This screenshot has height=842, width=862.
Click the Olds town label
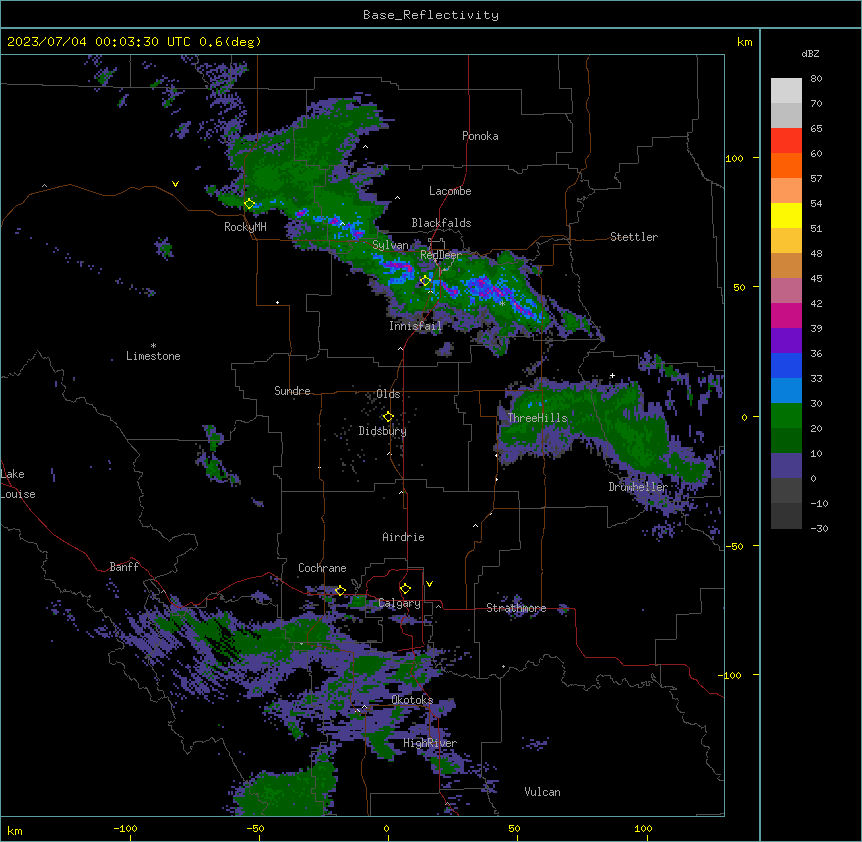[388, 394]
